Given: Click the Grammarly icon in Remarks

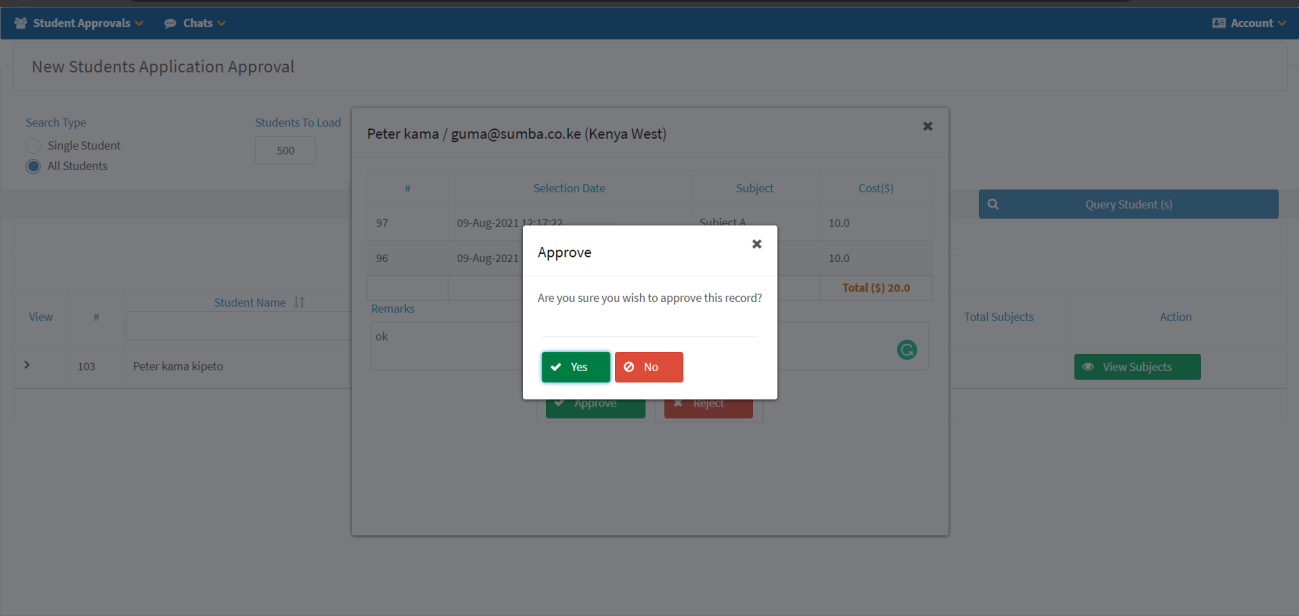Looking at the screenshot, I should (x=906, y=350).
